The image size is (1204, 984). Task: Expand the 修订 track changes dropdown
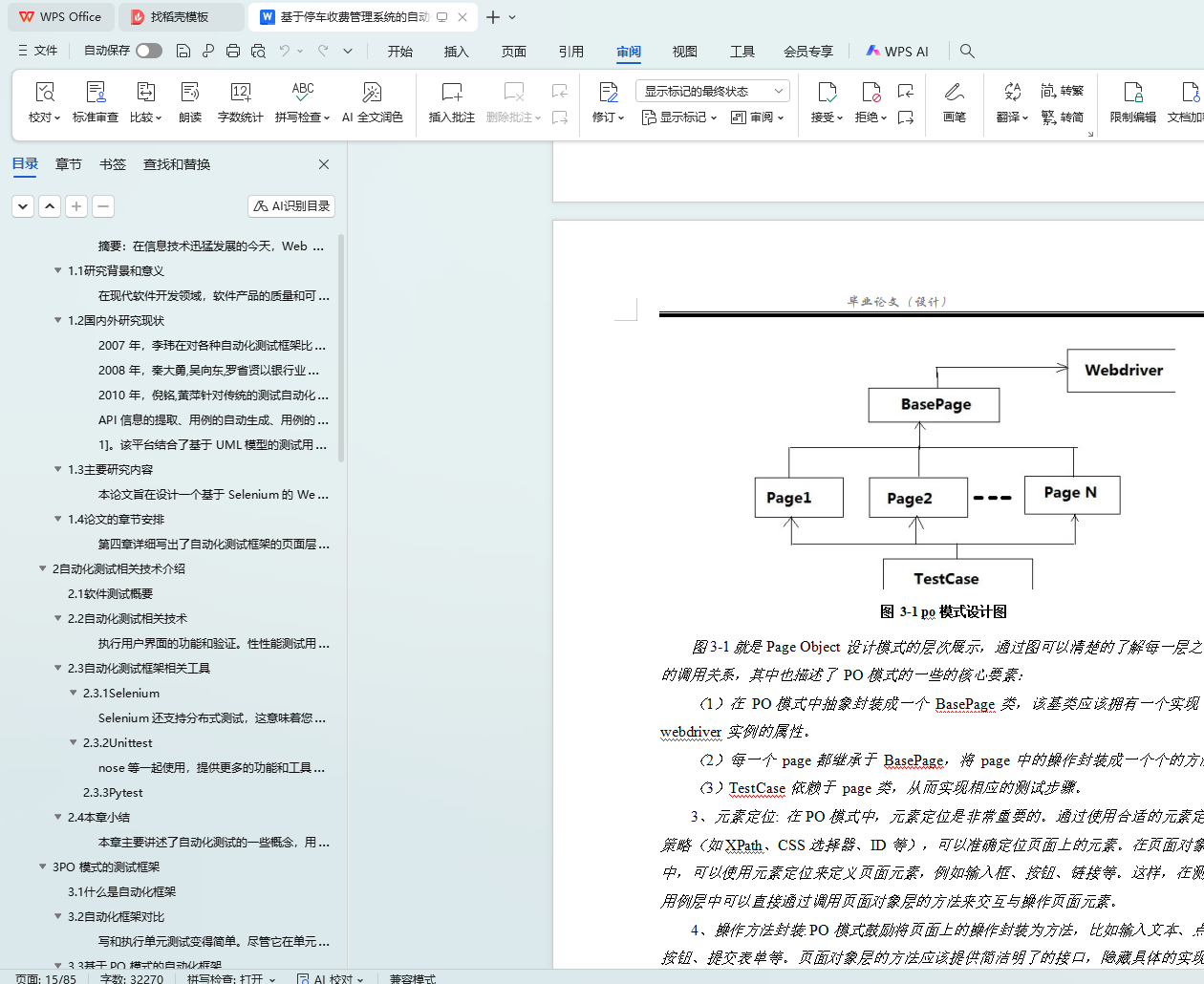pos(608,118)
